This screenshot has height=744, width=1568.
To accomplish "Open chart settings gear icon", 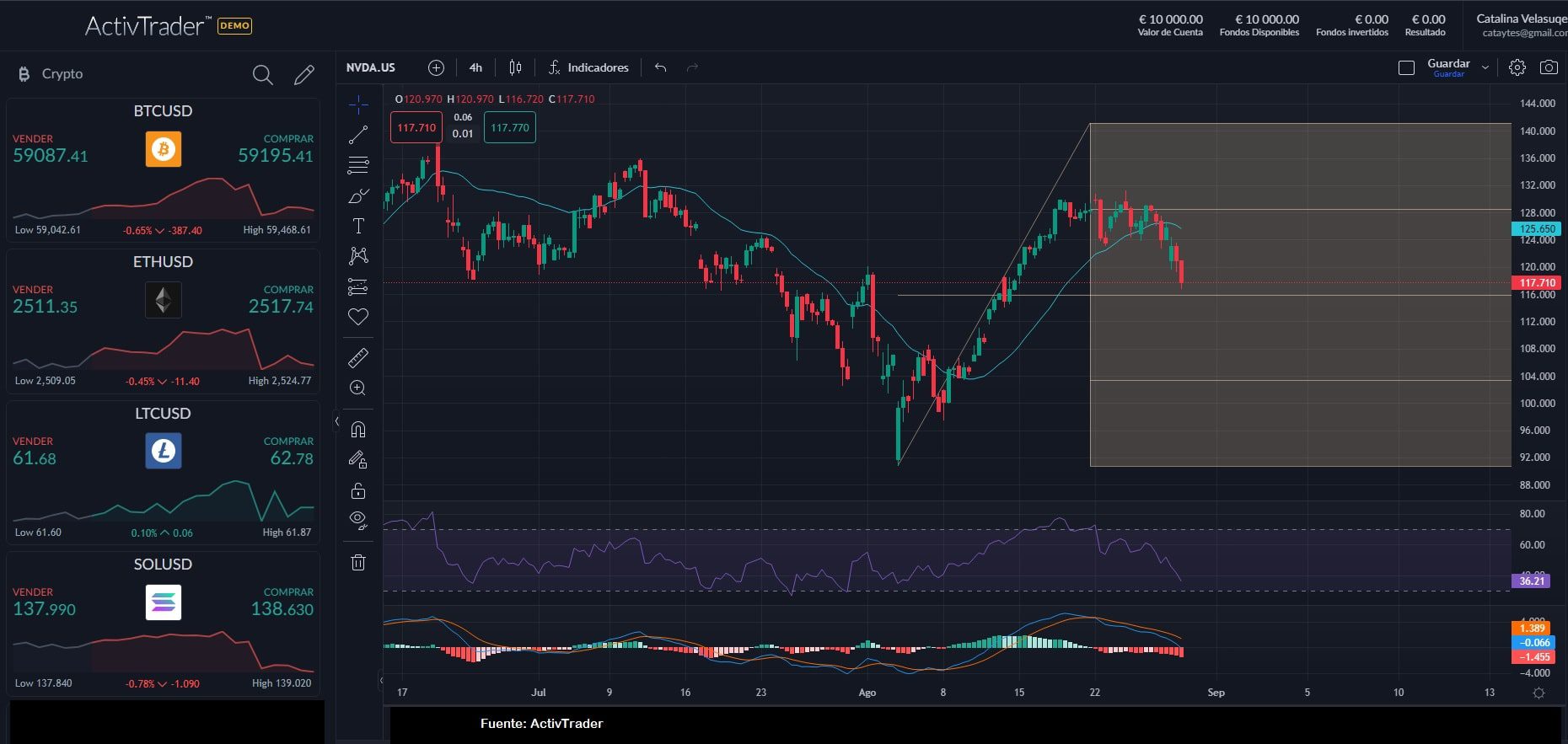I will [1517, 67].
